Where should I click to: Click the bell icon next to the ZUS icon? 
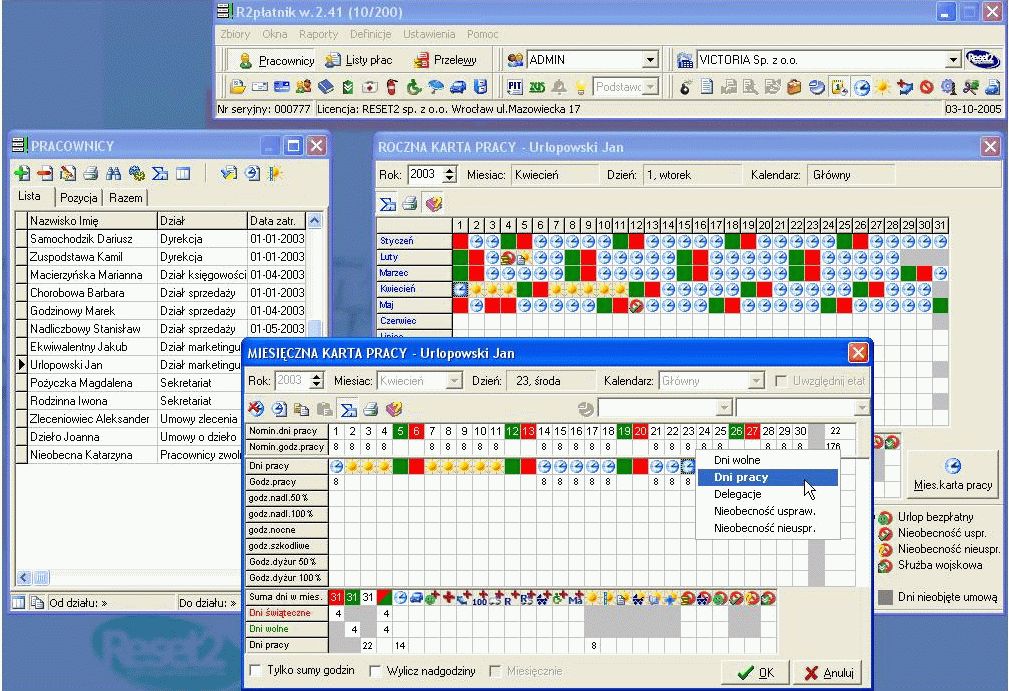[x=559, y=86]
